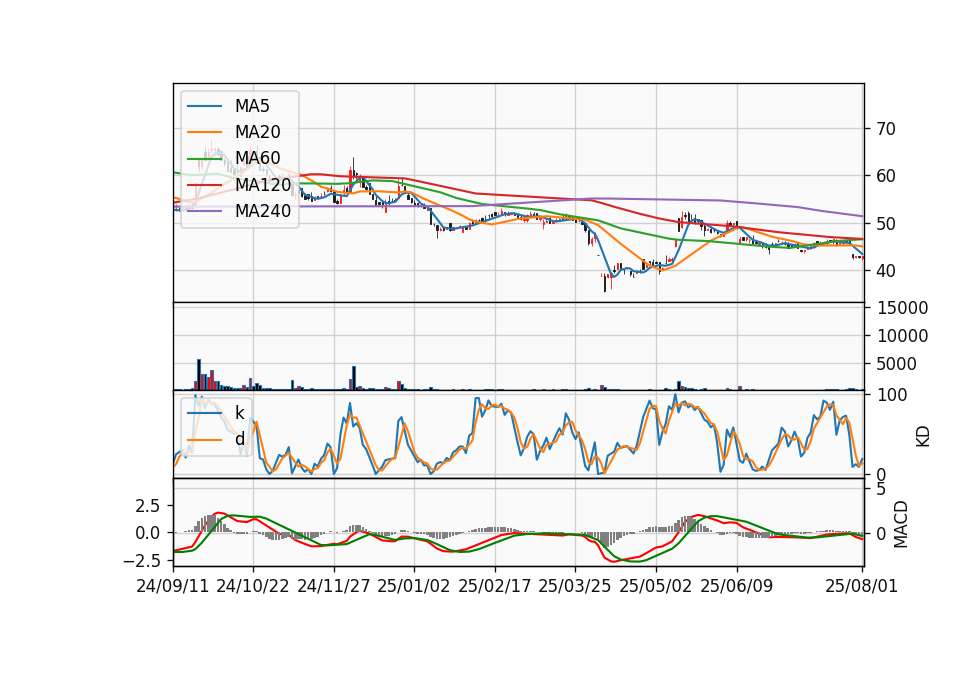Click the blue MA5 legend line sample
This screenshot has width=960, height=690.
coord(204,106)
